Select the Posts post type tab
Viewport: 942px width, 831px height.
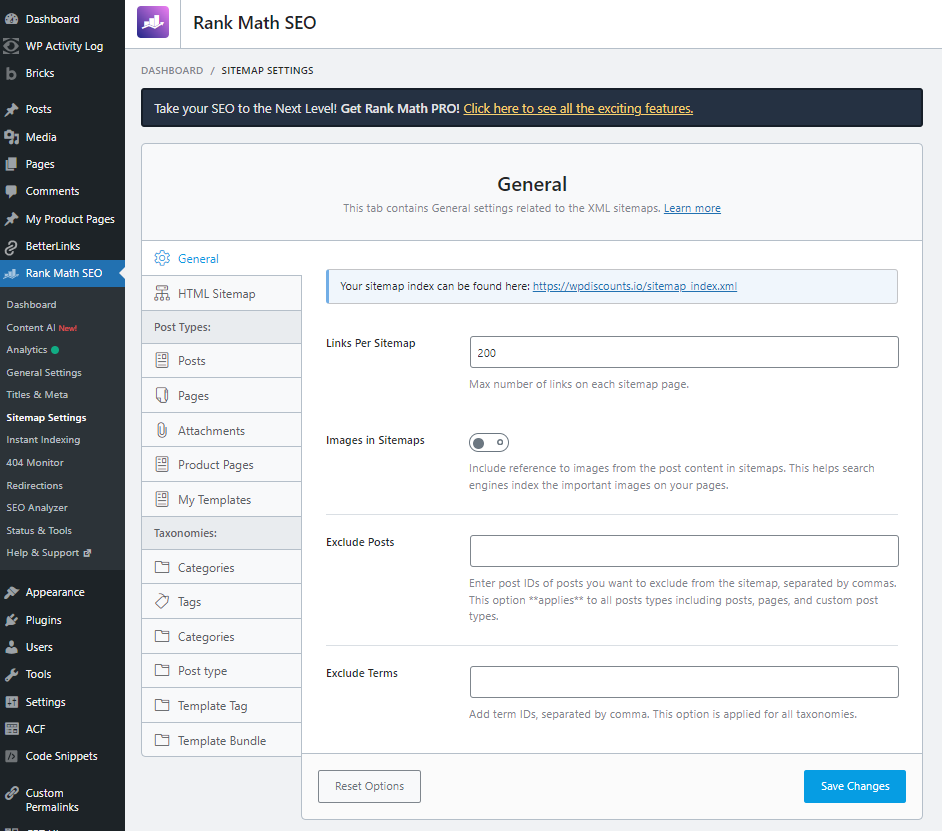coord(222,361)
